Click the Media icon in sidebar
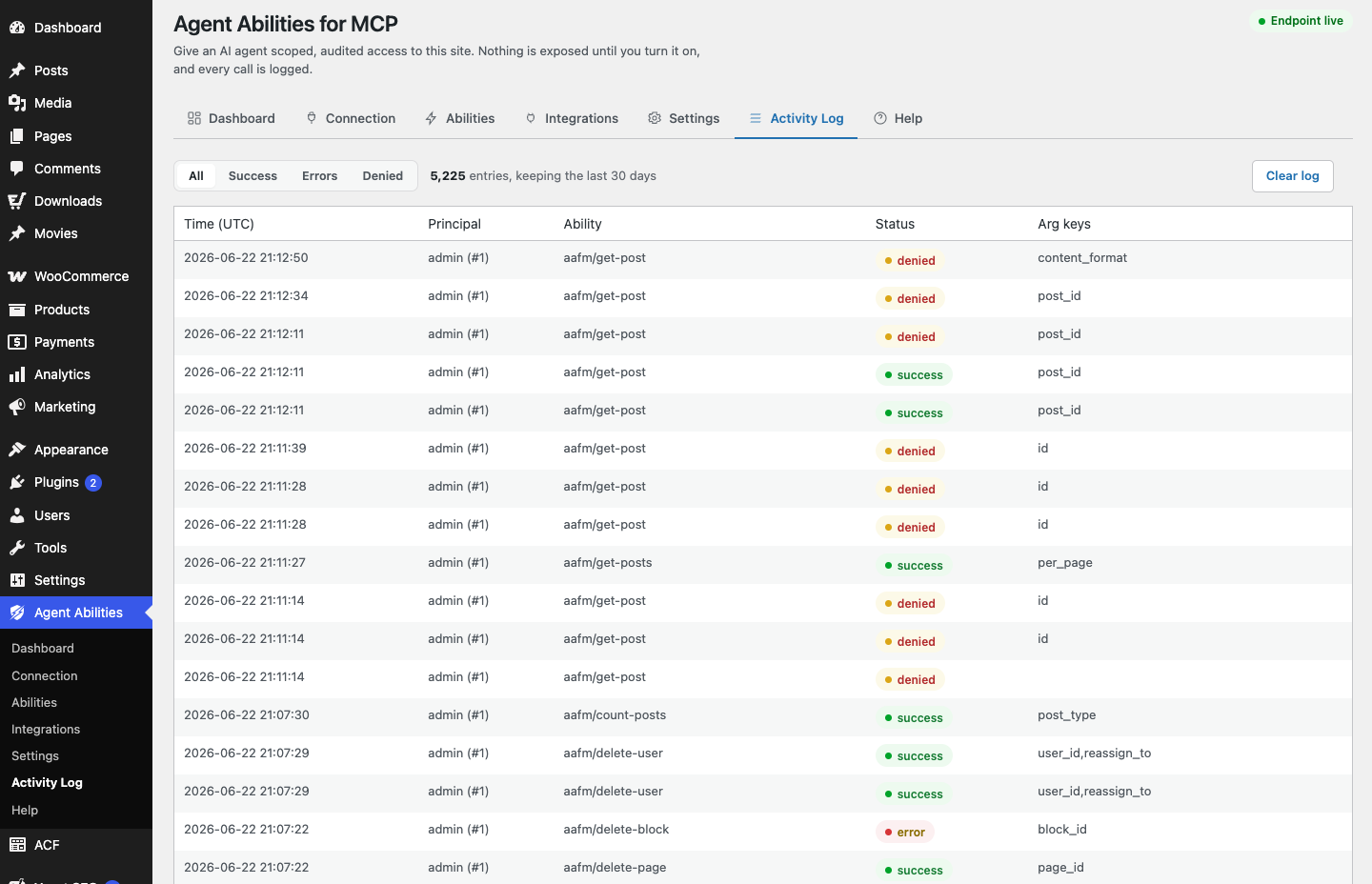 17,103
